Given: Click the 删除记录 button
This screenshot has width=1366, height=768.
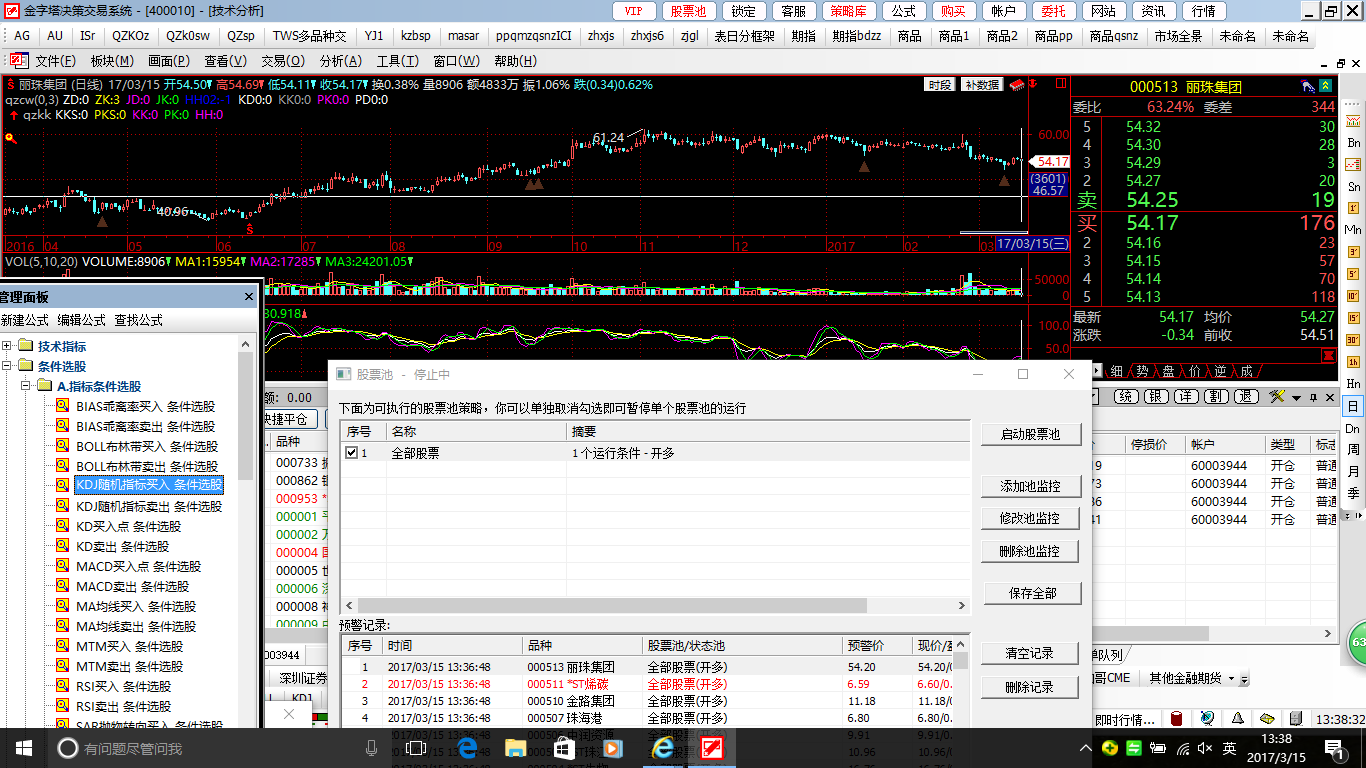Looking at the screenshot, I should (1030, 687).
